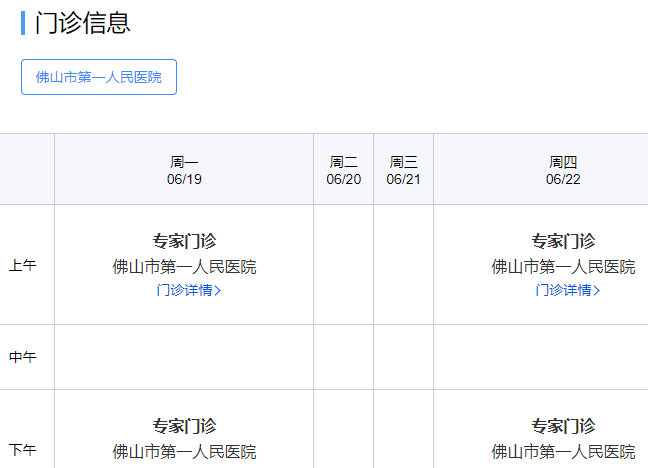Open 门诊详情 link for Thursday morning

(x=563, y=291)
